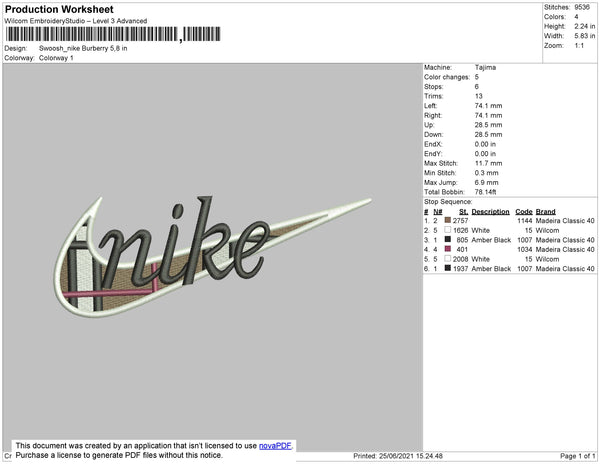Click the Machine value Tajima
Screen dimensions: 600x464
click(485, 67)
